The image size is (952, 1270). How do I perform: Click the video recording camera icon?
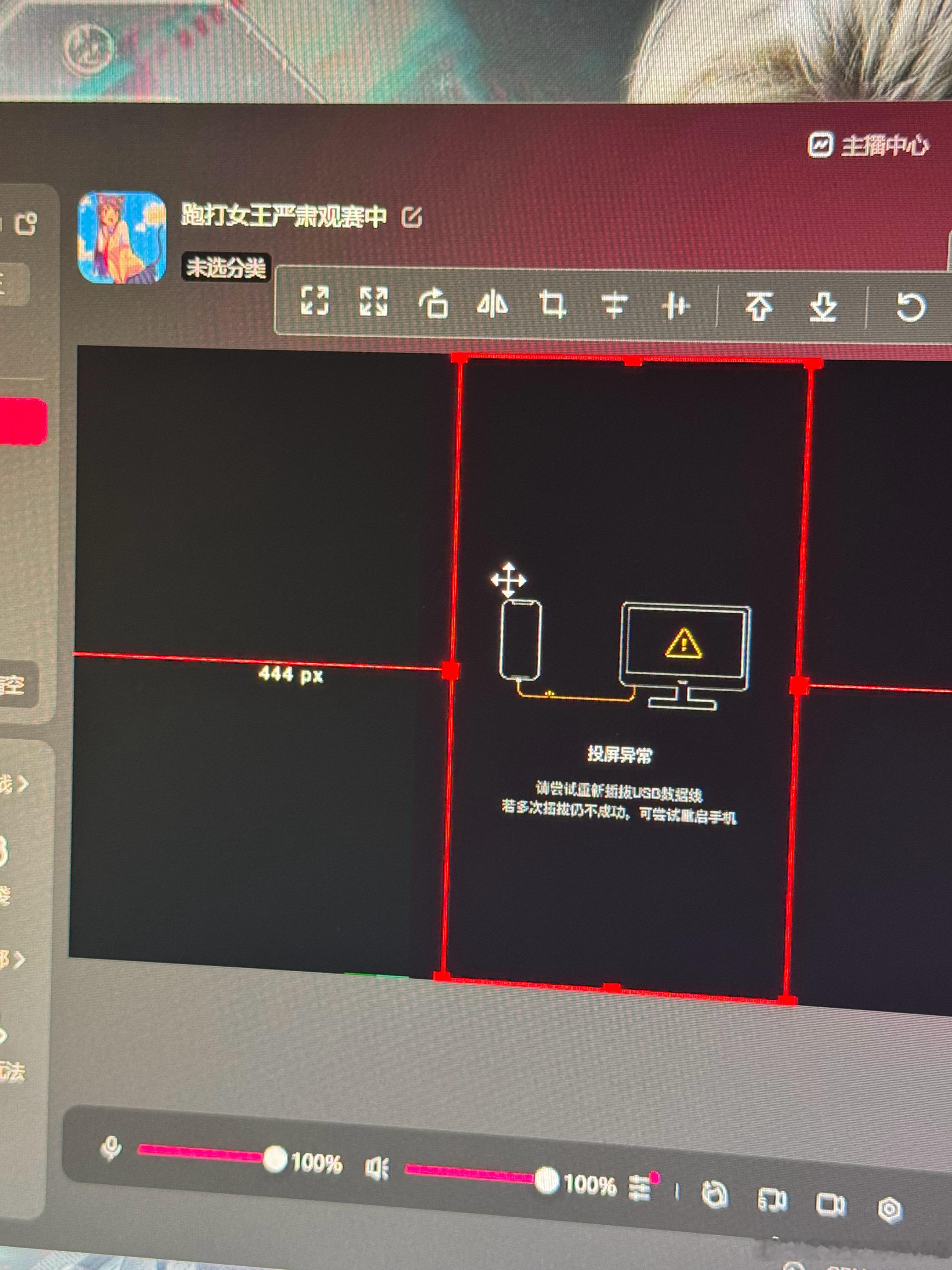point(830,1204)
